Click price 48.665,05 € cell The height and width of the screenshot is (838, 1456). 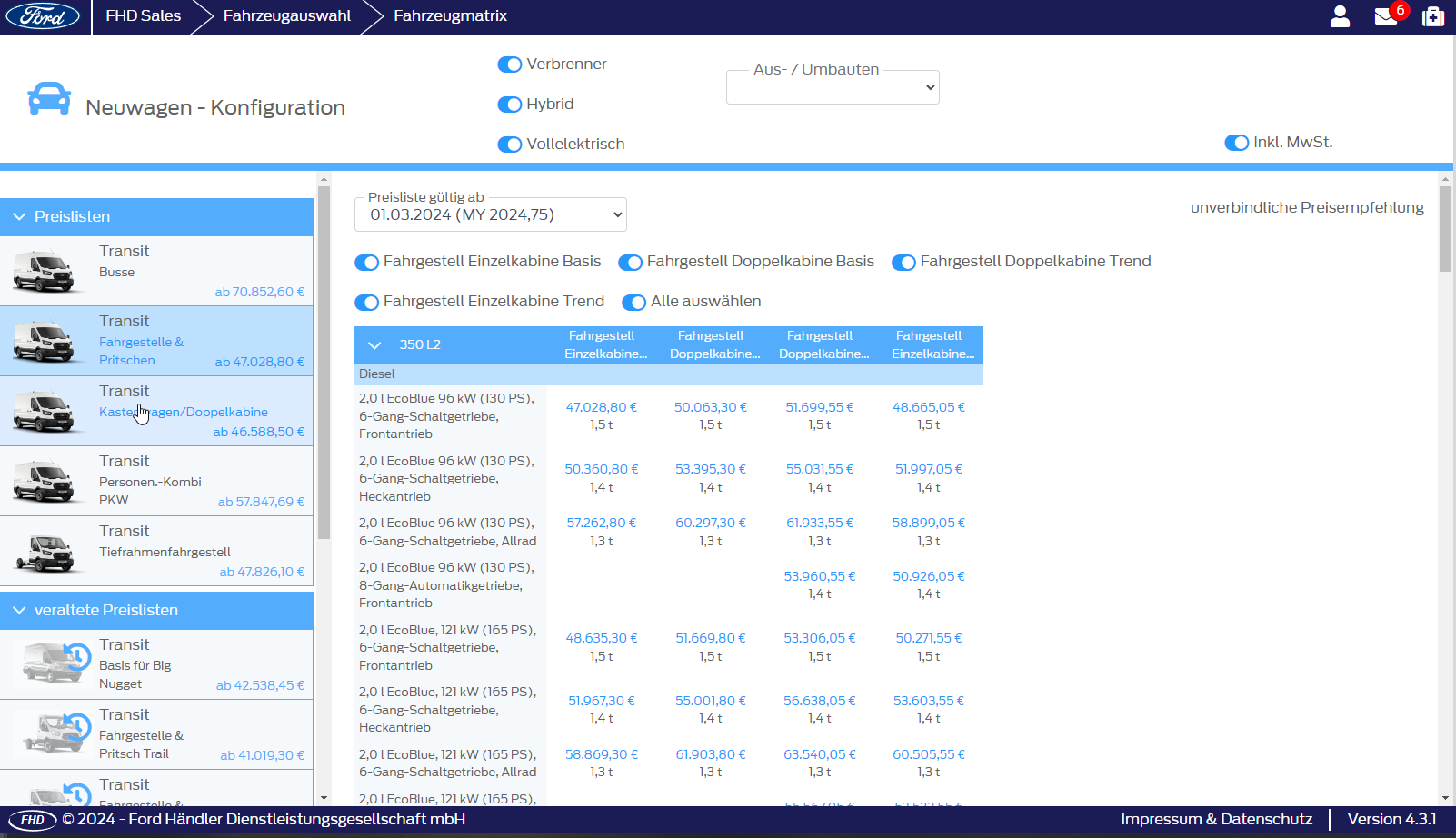(x=929, y=407)
